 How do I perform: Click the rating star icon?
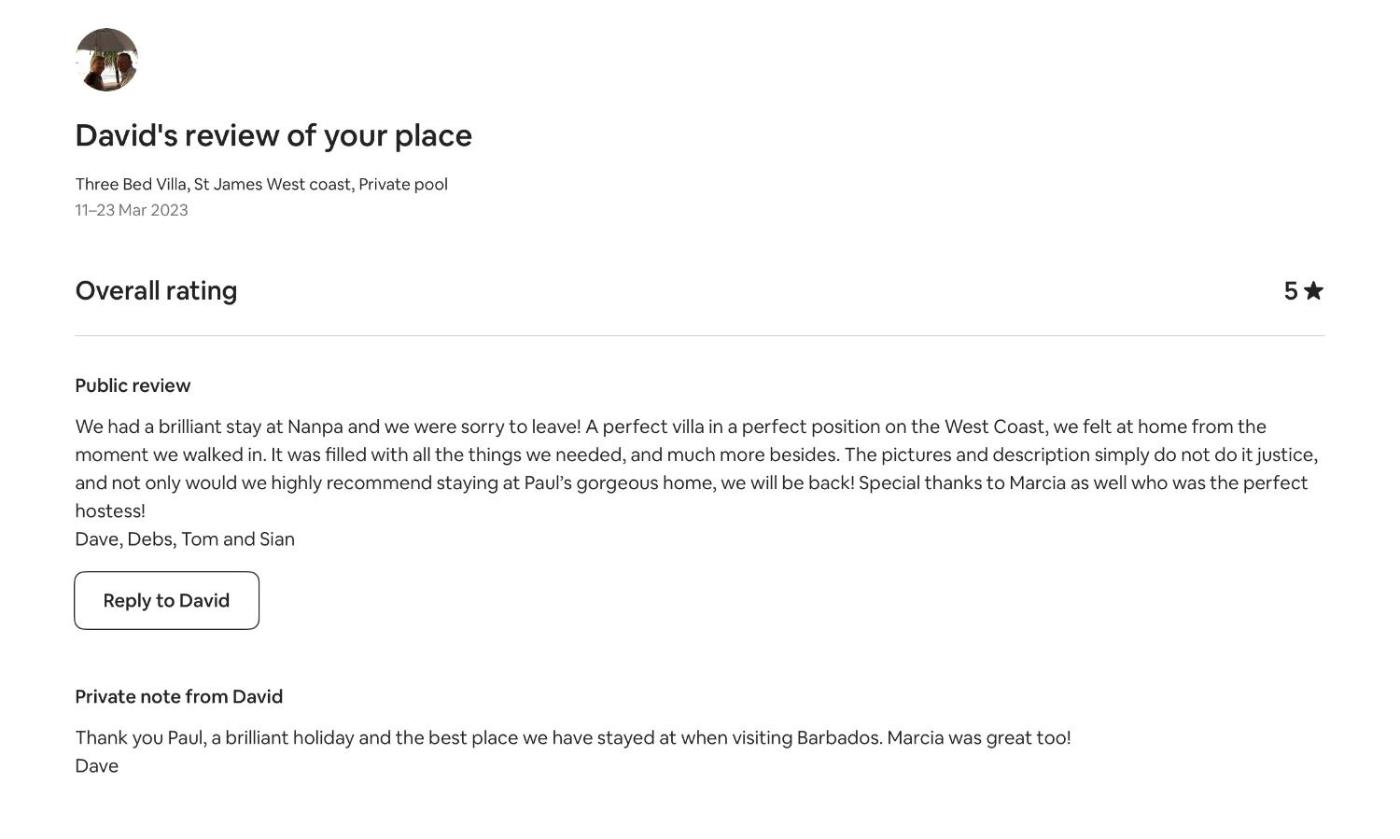[1313, 291]
